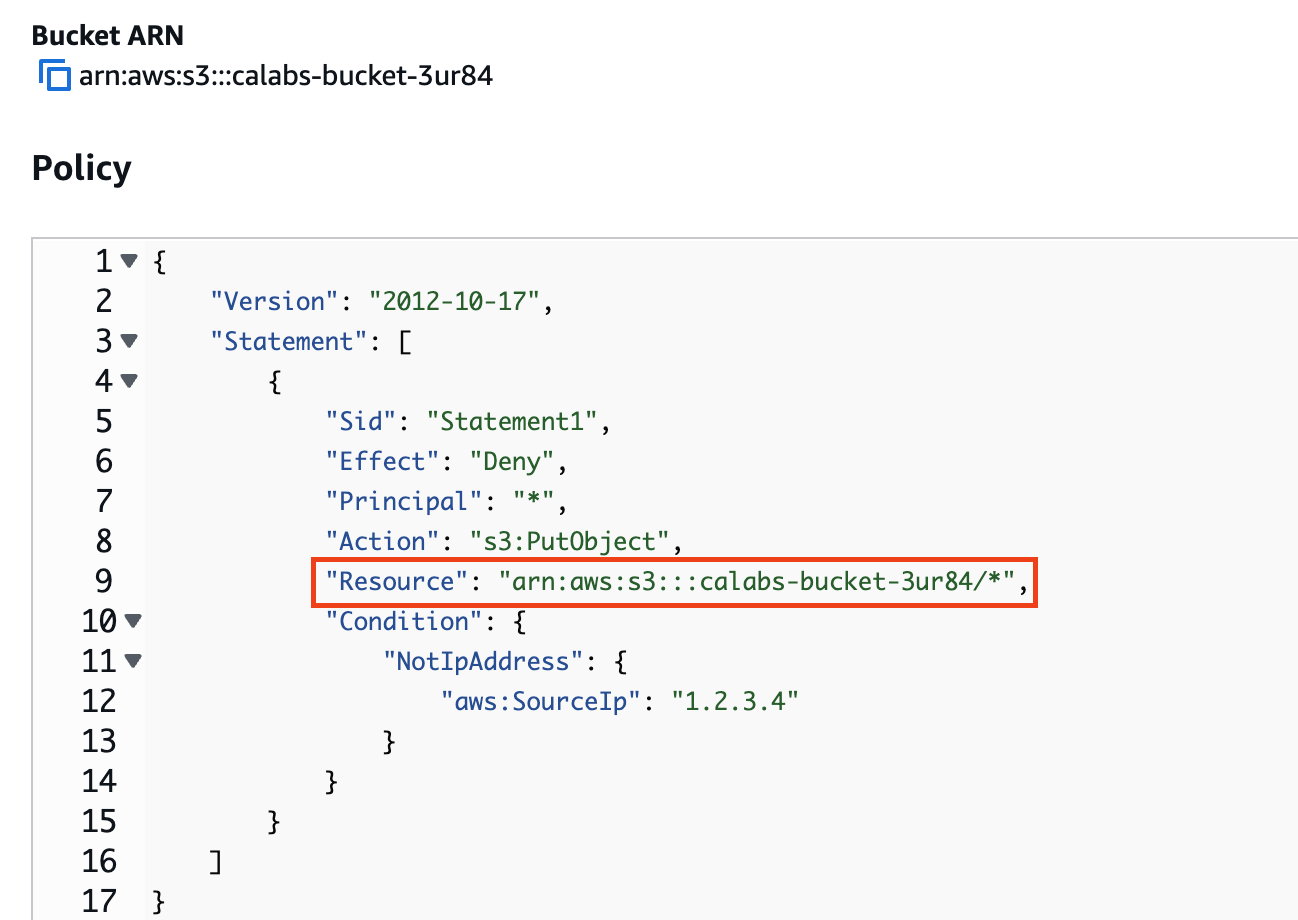Click the "Resource" key on line 9

pyautogui.click(x=398, y=581)
